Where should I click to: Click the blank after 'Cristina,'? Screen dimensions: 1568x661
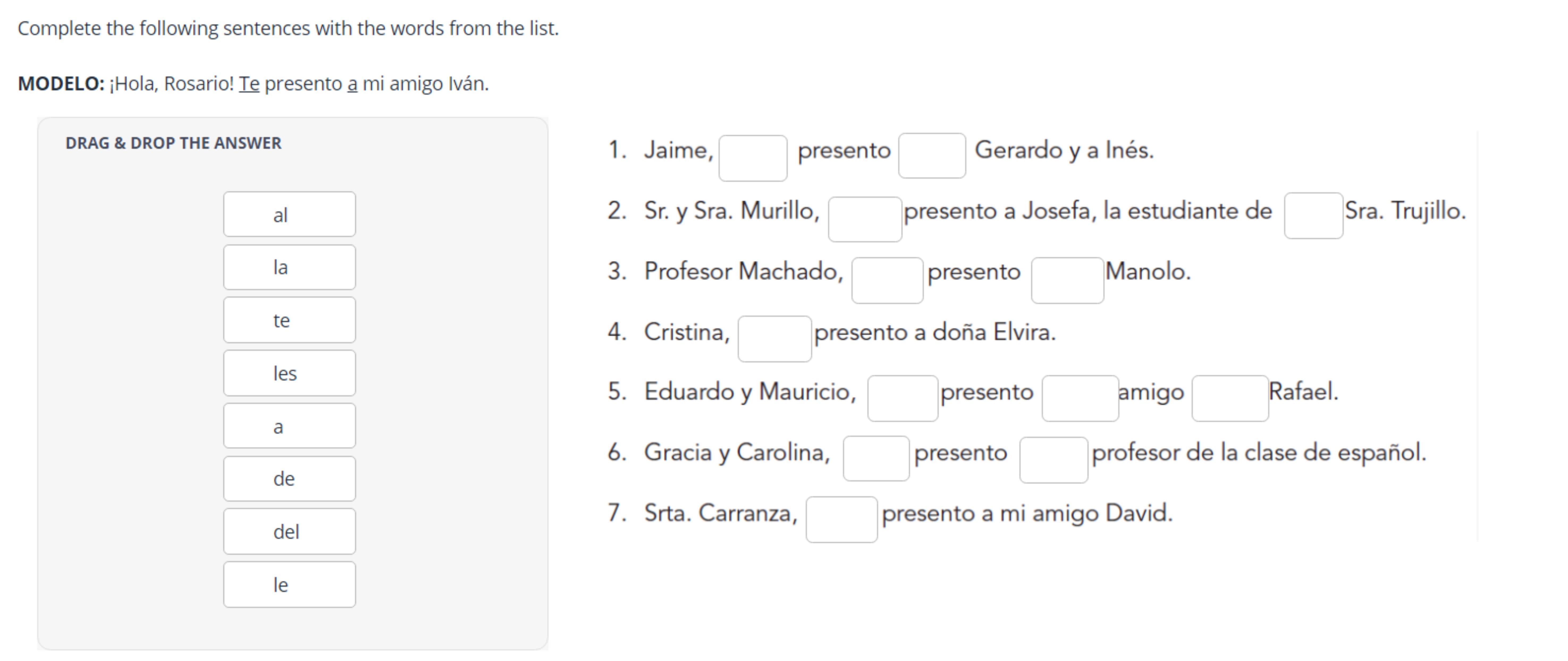pos(774,339)
